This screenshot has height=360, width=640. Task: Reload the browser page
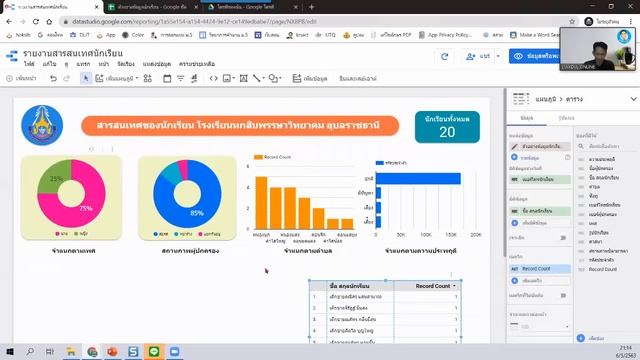[36, 22]
